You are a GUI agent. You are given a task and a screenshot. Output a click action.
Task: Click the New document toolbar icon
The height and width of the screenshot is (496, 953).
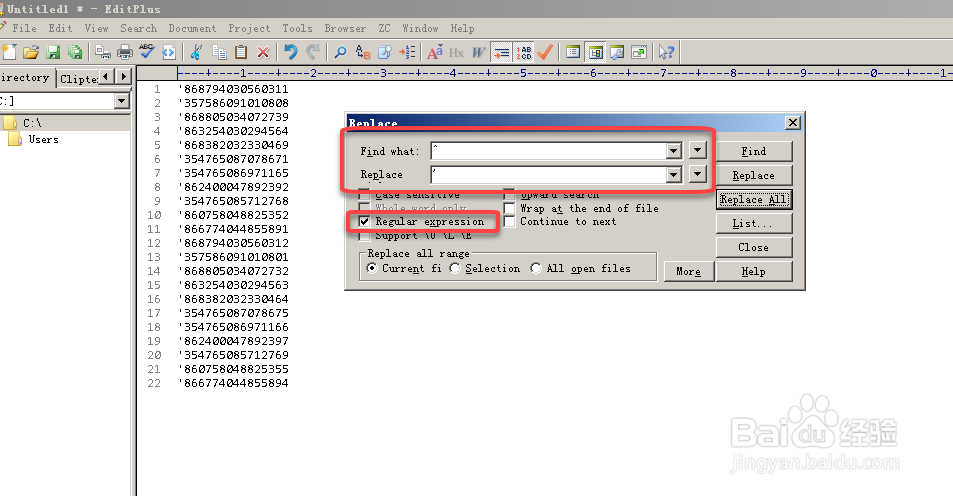pyautogui.click(x=9, y=52)
